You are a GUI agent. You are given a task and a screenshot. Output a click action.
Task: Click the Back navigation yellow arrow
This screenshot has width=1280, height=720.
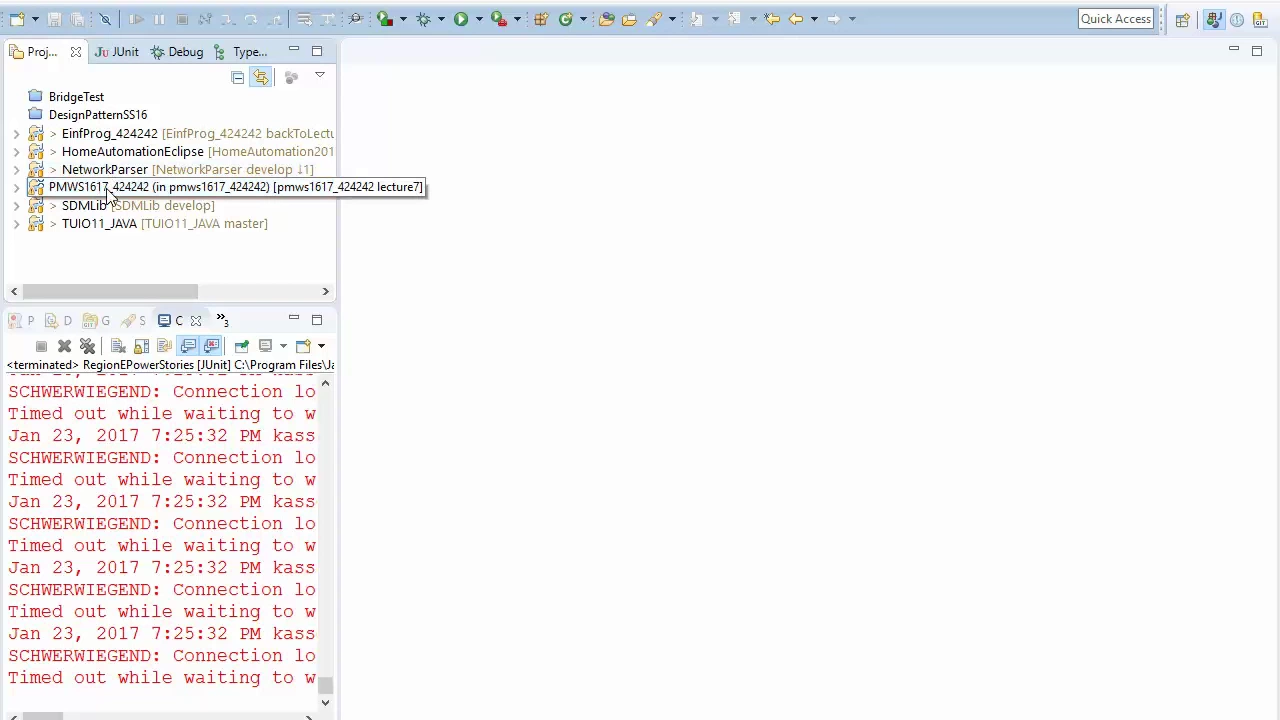[x=796, y=19]
